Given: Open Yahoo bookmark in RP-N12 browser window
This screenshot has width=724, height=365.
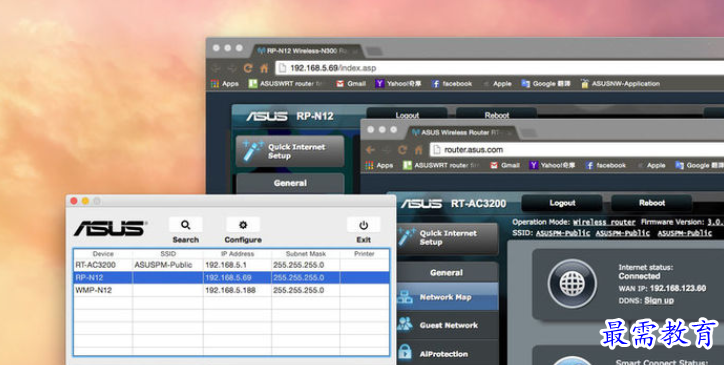Looking at the screenshot, I should 398,84.
